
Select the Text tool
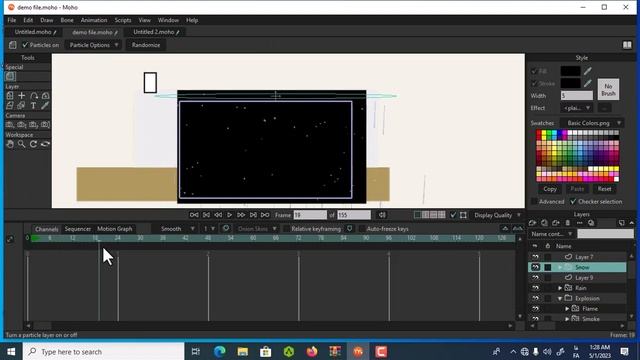(x=33, y=106)
